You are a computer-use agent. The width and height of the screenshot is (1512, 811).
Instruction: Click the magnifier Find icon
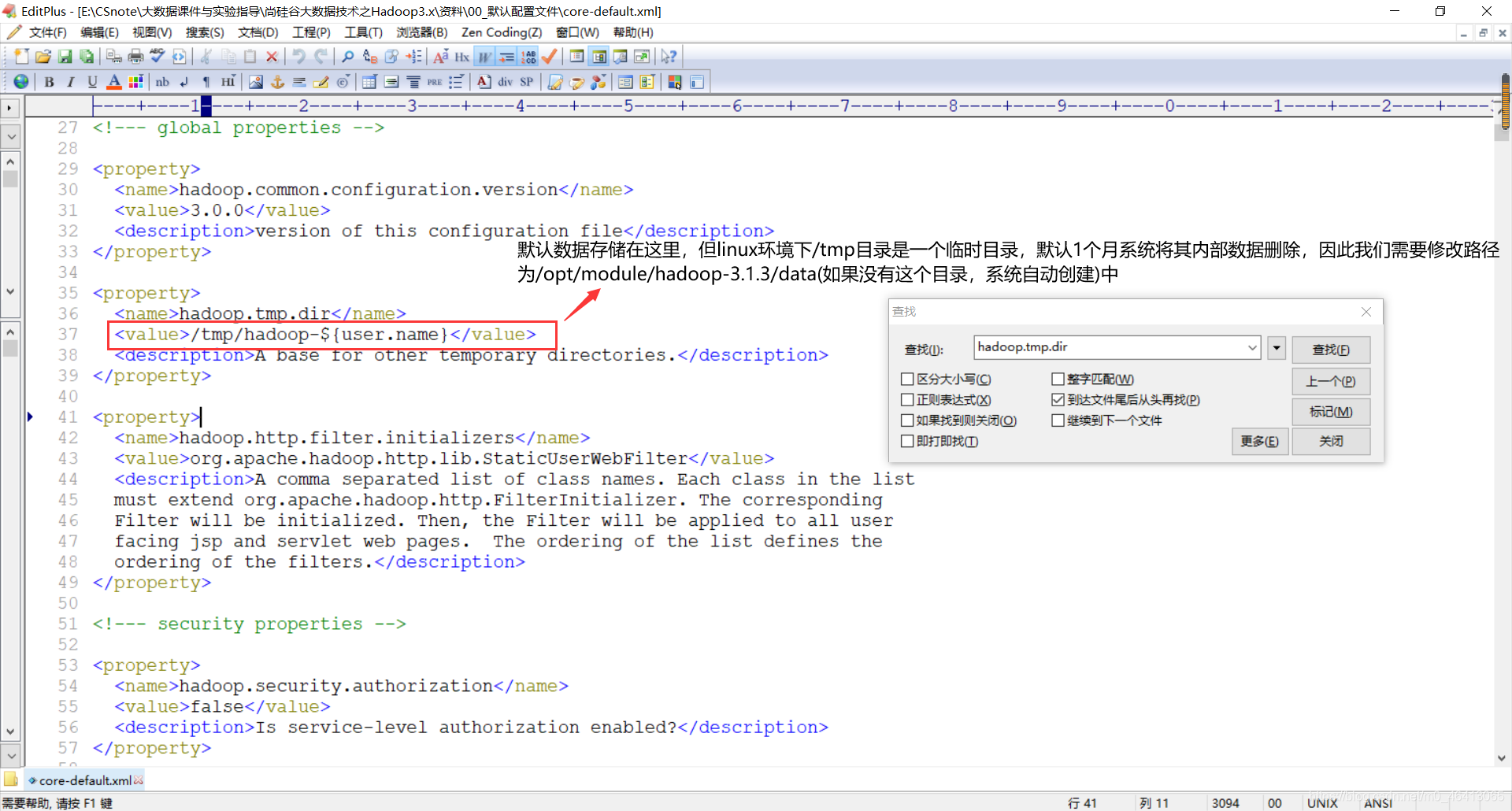click(x=347, y=57)
